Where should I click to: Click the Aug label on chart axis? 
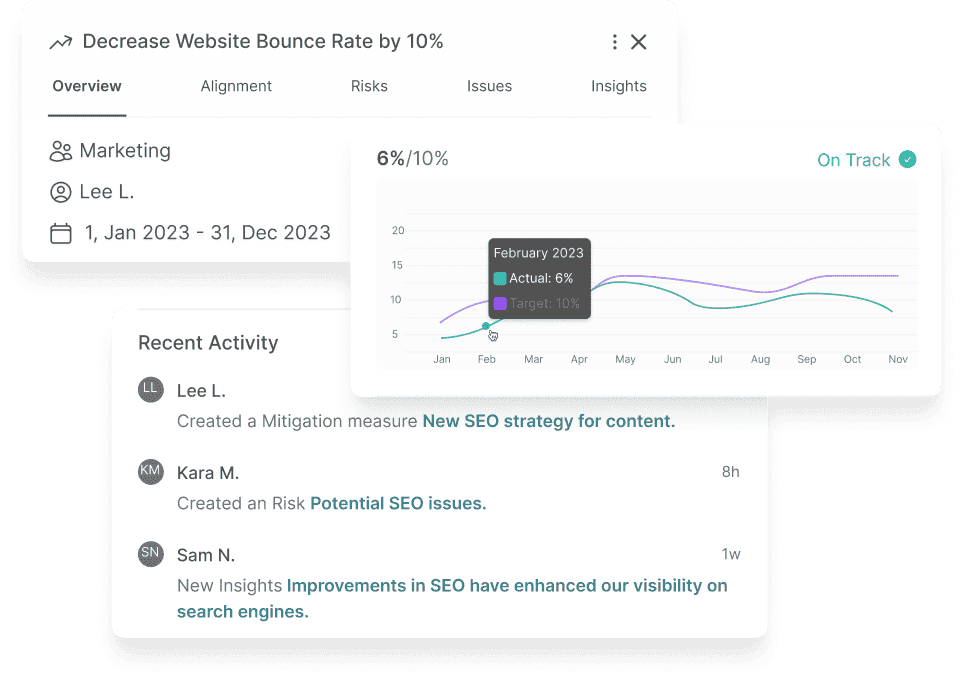point(760,359)
